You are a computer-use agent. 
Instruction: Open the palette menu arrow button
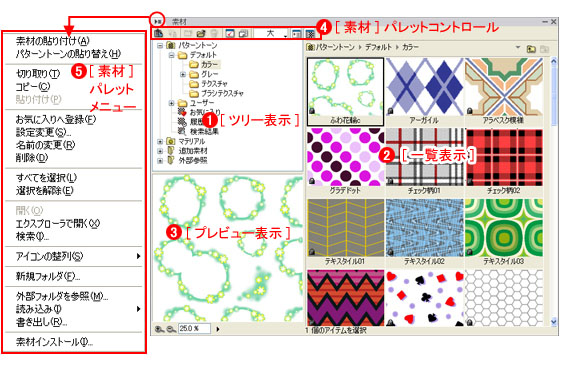(x=157, y=21)
